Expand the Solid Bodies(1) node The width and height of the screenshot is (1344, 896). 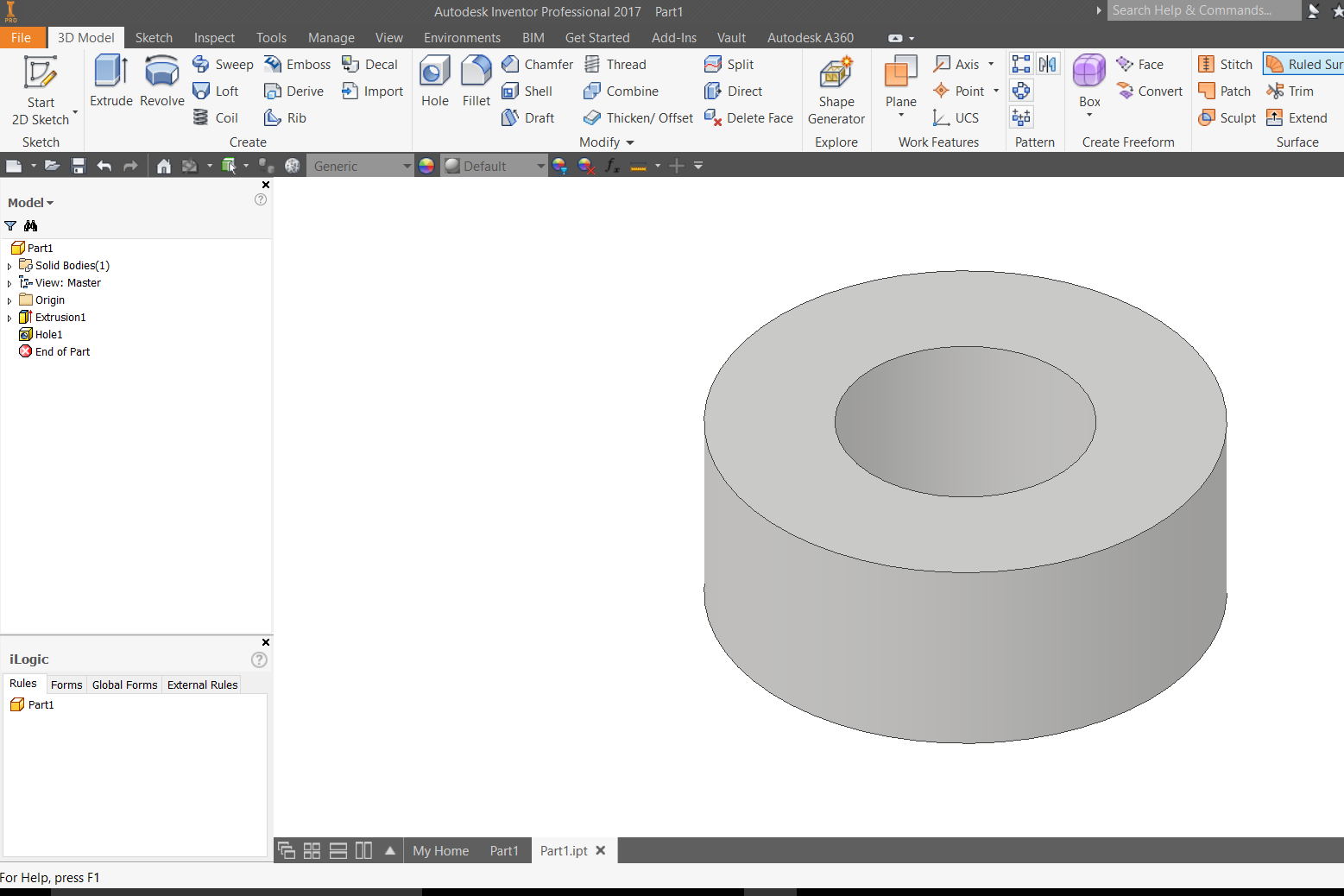click(x=9, y=266)
